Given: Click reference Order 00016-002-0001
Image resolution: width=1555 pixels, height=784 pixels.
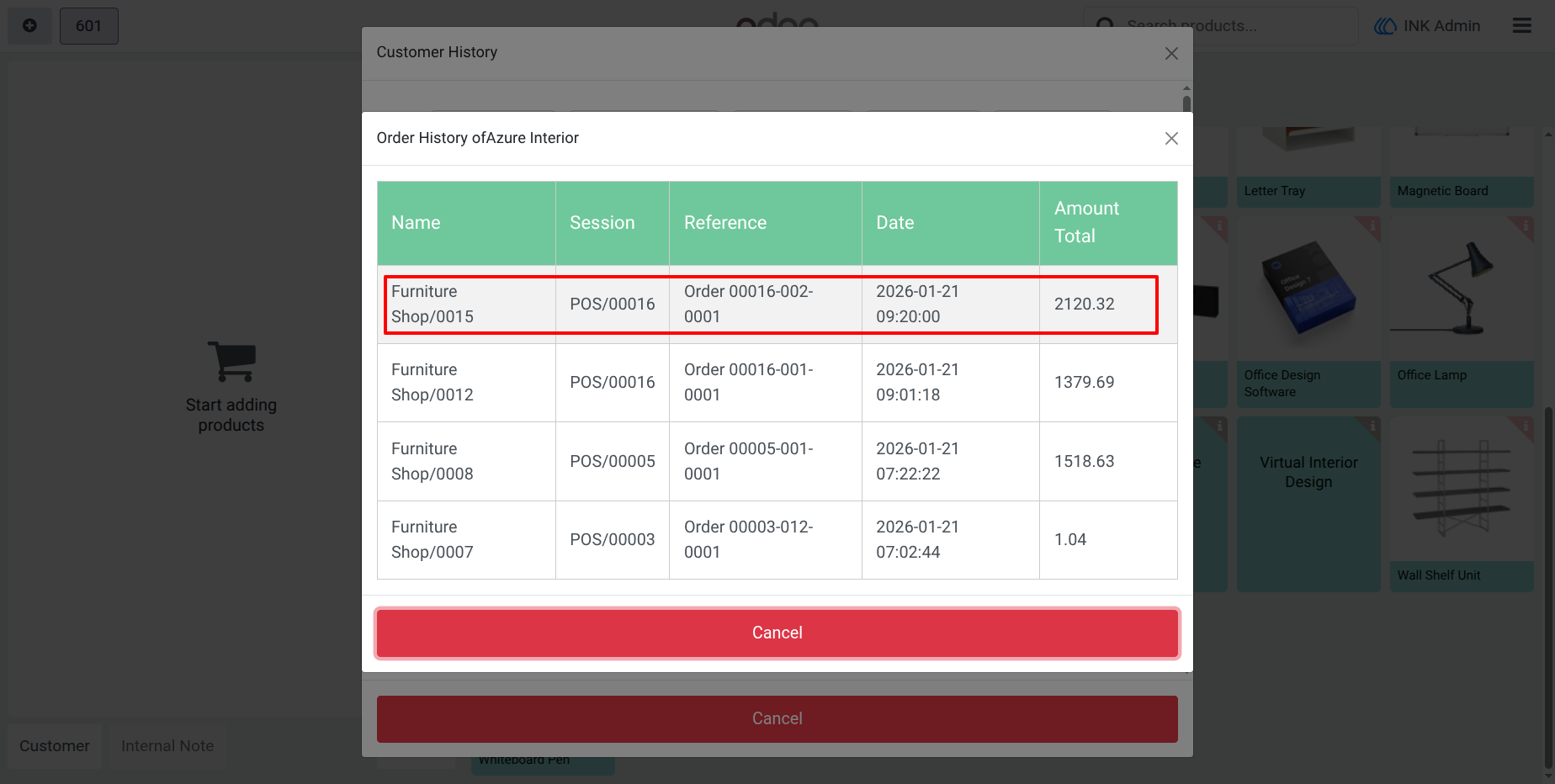Looking at the screenshot, I should [748, 304].
